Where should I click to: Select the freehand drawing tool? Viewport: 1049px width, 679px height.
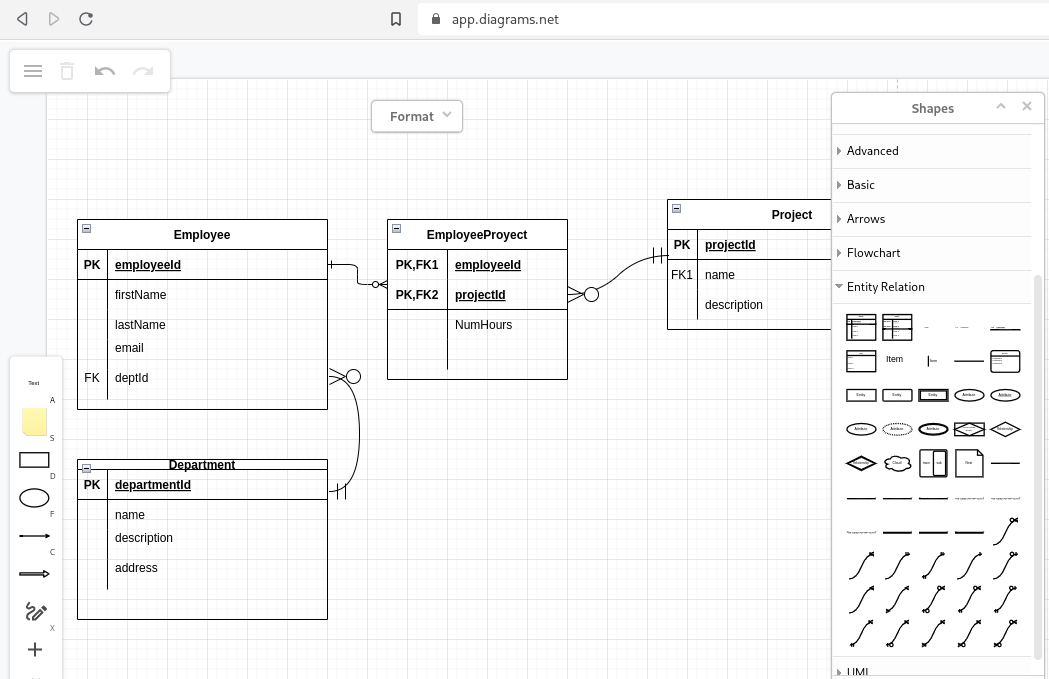[35, 611]
